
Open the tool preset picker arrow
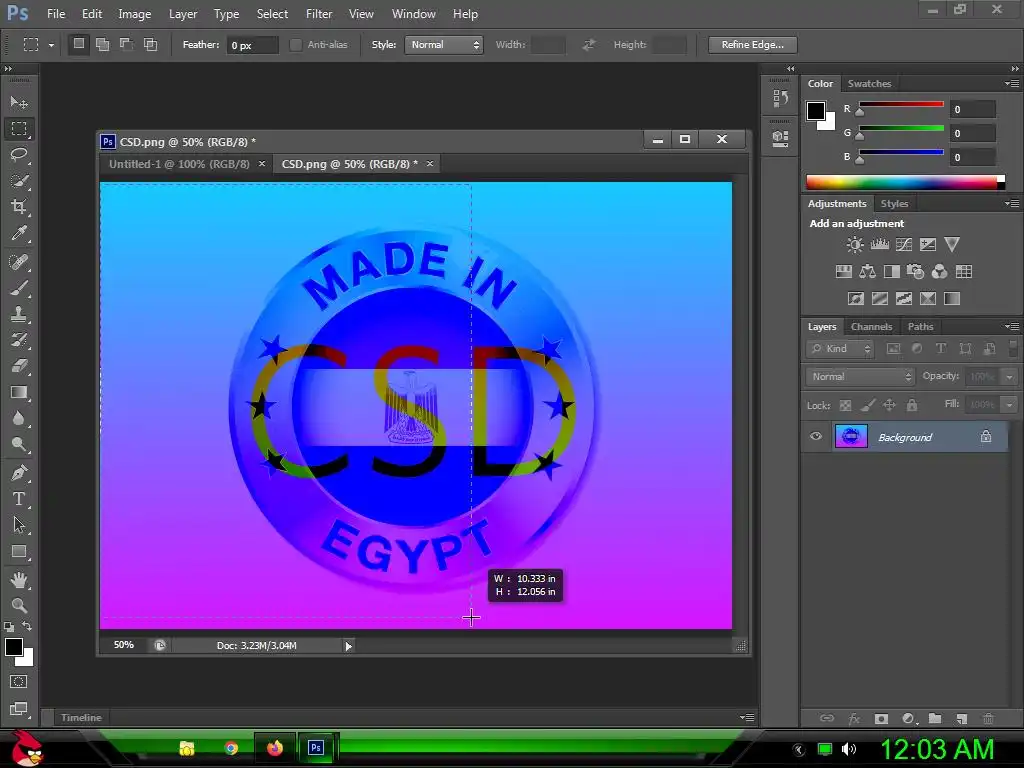pyautogui.click(x=51, y=45)
